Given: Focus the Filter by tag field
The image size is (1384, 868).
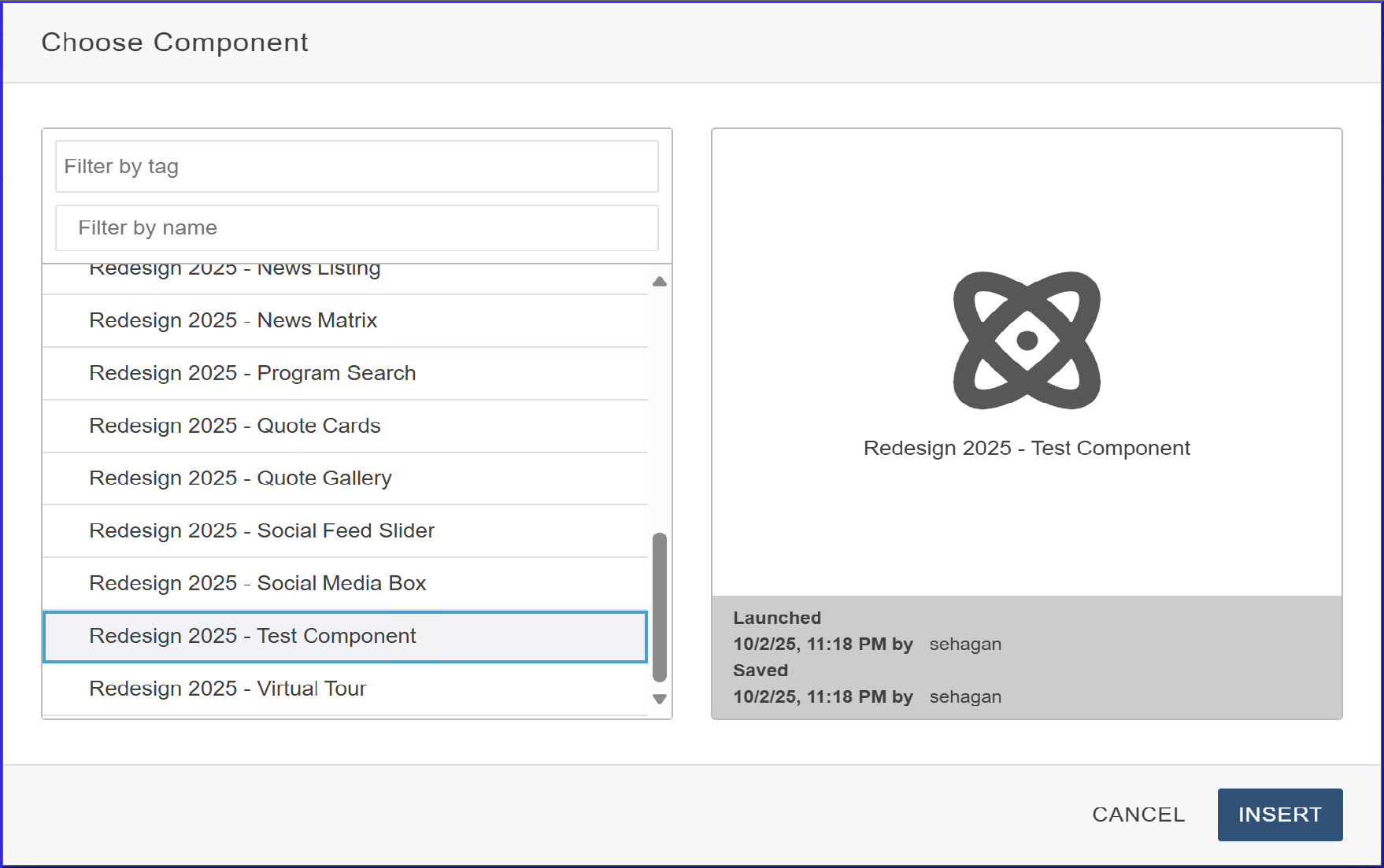Looking at the screenshot, I should coord(357,167).
